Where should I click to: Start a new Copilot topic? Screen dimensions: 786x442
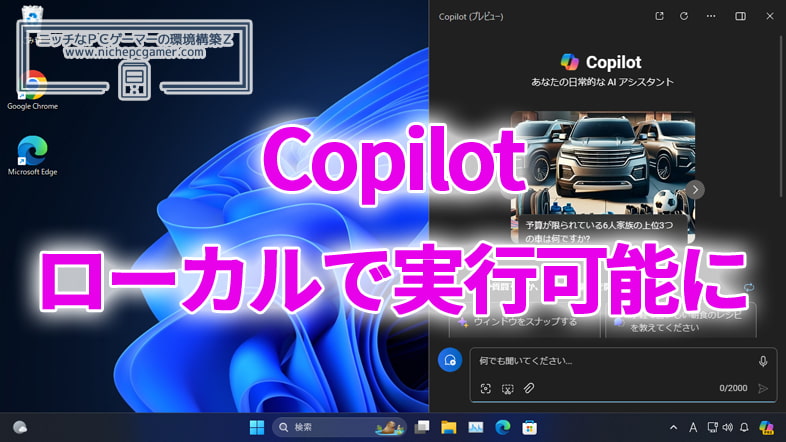coord(450,360)
